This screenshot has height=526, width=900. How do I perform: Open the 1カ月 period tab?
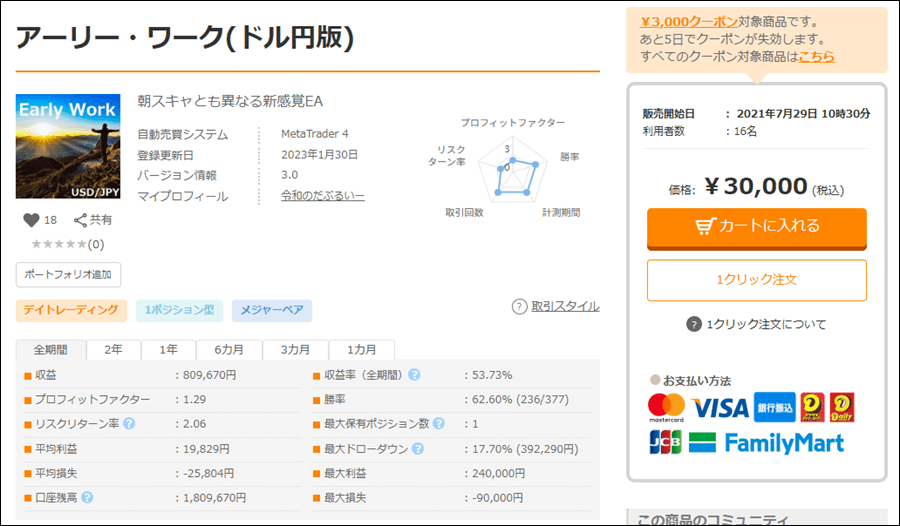(362, 350)
